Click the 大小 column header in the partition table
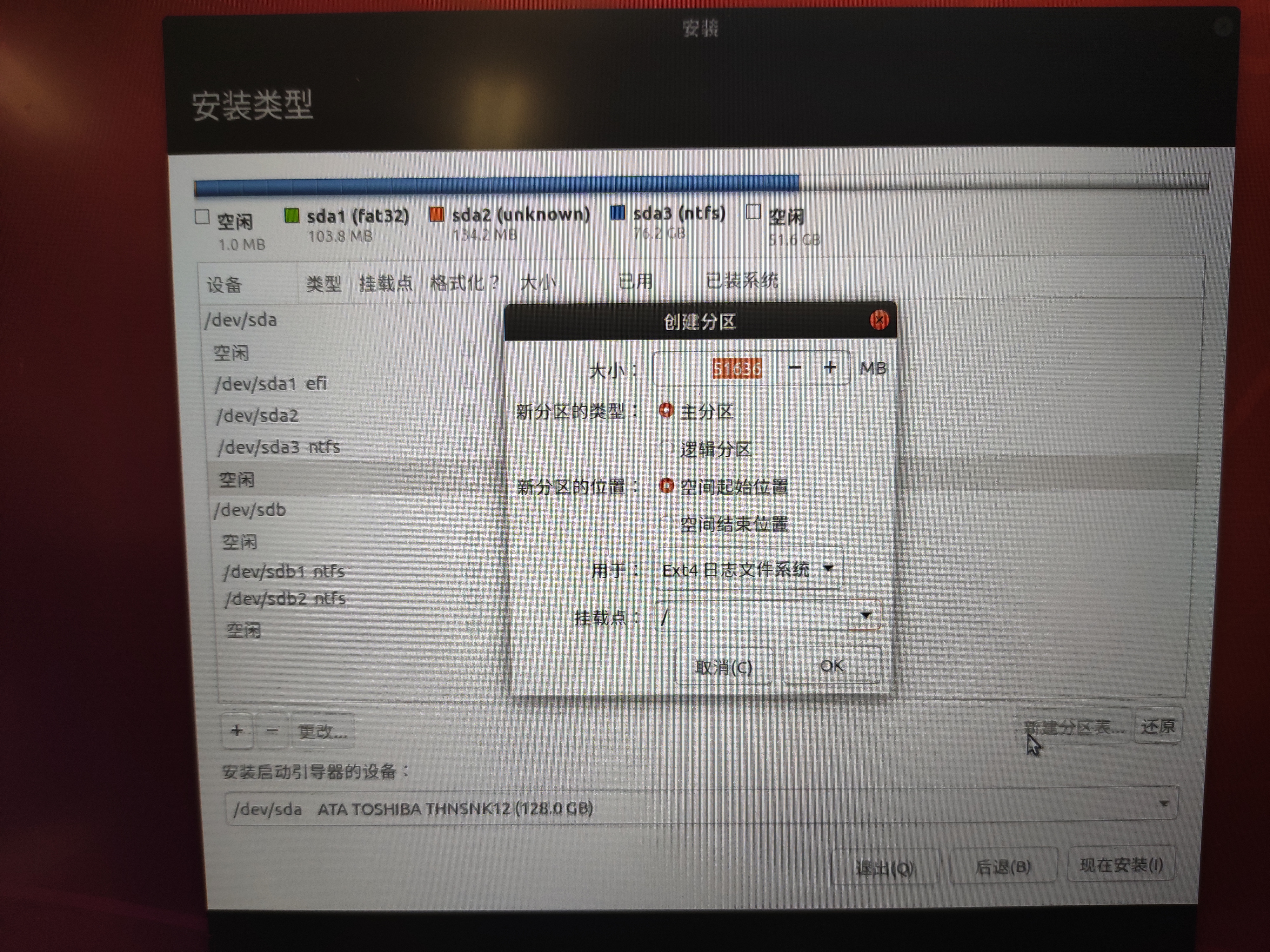1270x952 pixels. 538,282
